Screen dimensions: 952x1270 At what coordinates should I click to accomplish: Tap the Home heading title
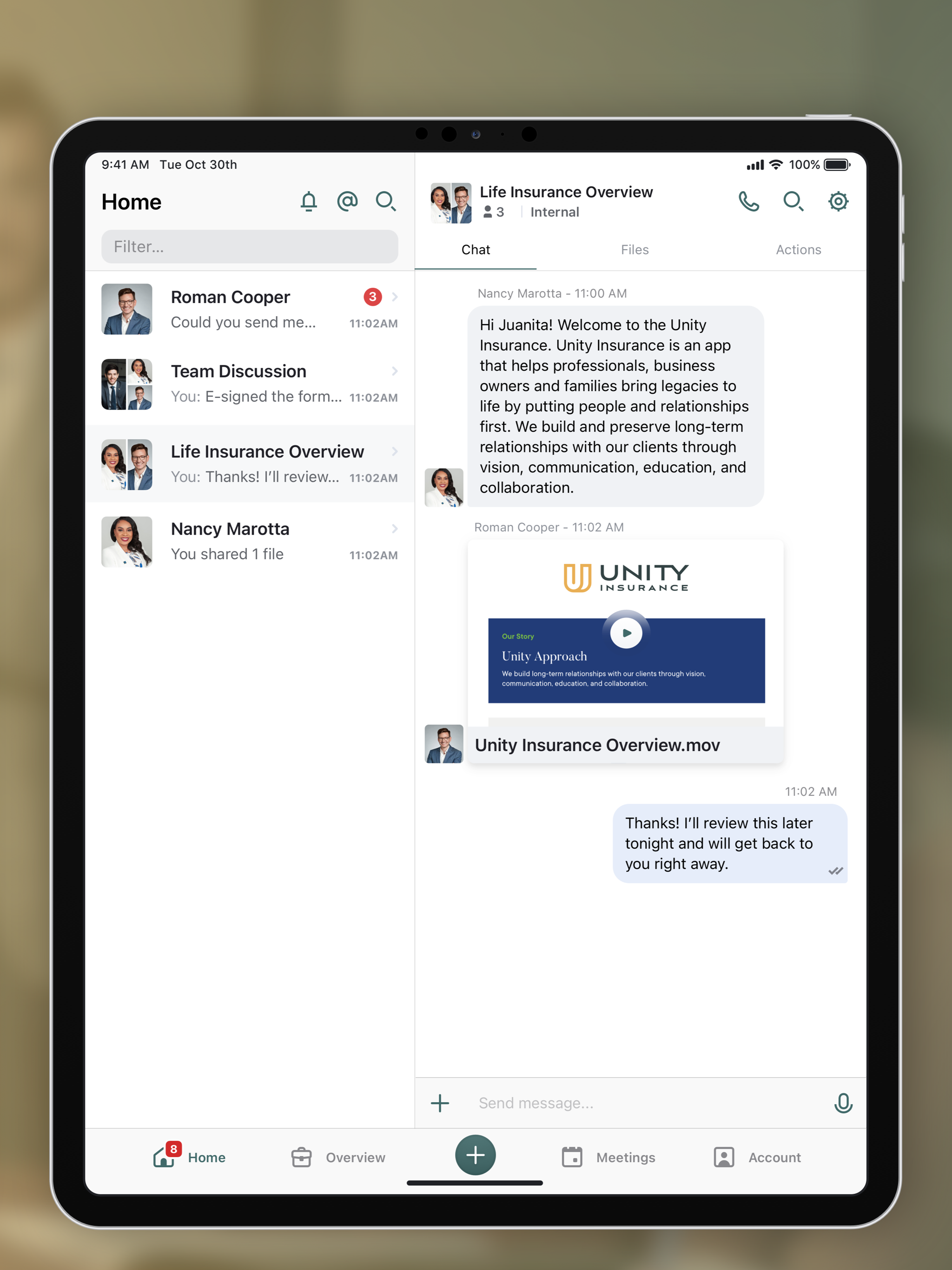(x=132, y=202)
